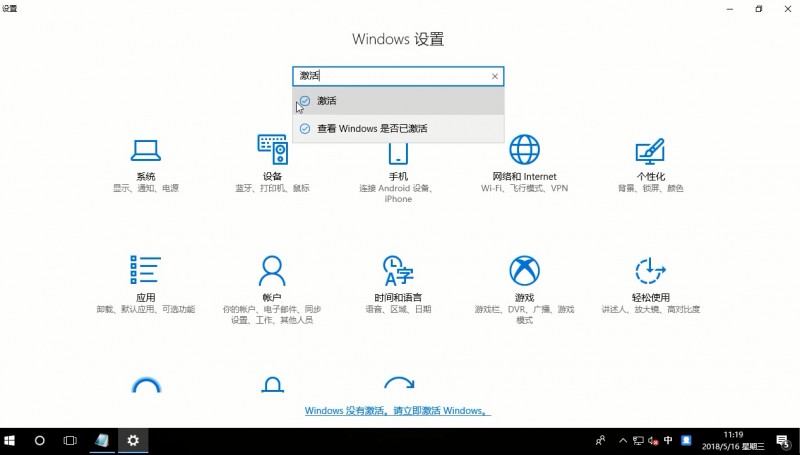Restore down the 设置 window
The height and width of the screenshot is (455, 800).
pos(759,9)
